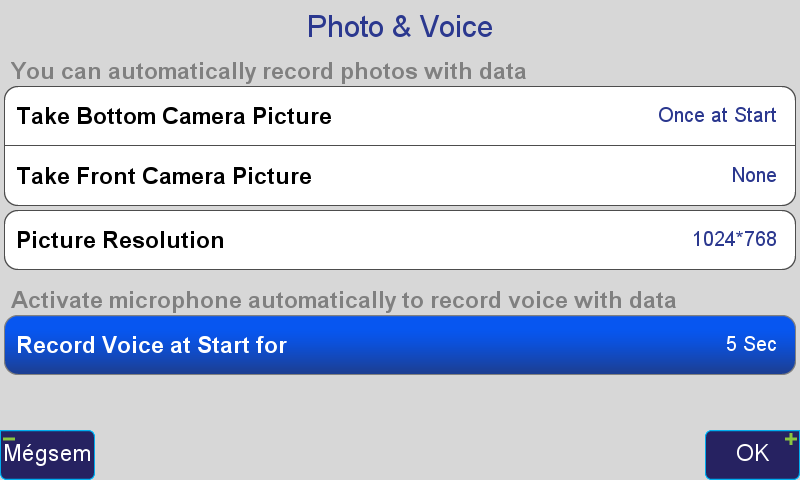Change the front camera 'None' value

[753, 175]
